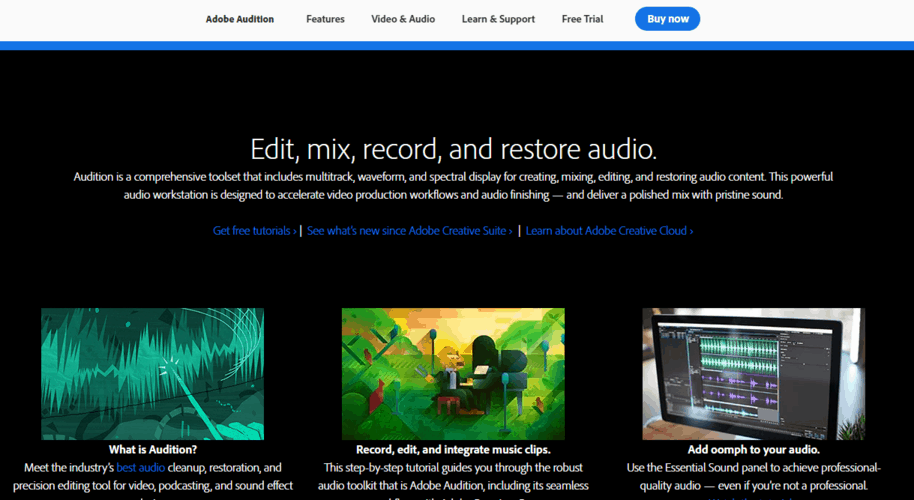Open the teal waveform illustration thumbnail

pyautogui.click(x=153, y=374)
